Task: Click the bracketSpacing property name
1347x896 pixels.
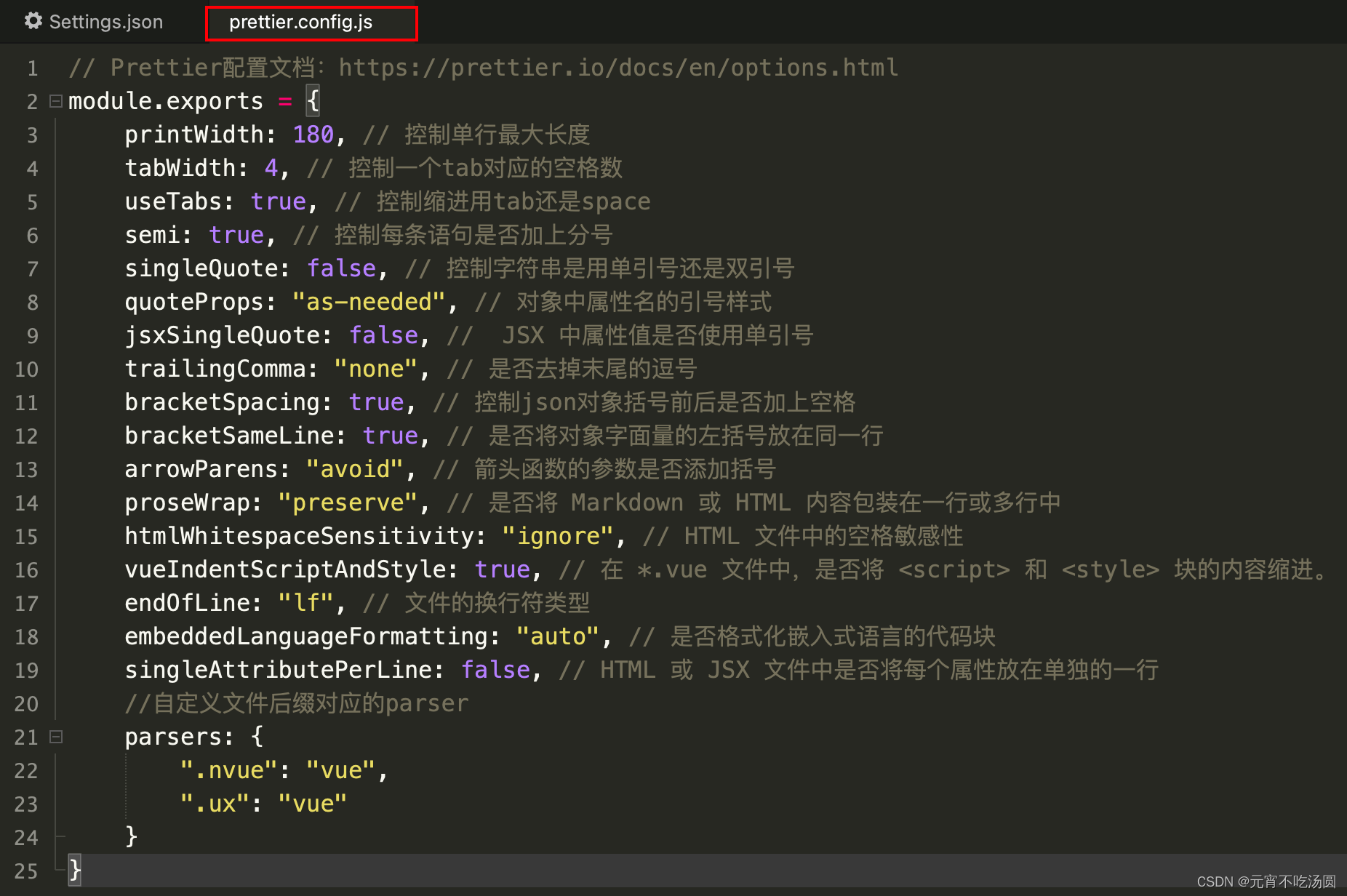Action: 223,402
